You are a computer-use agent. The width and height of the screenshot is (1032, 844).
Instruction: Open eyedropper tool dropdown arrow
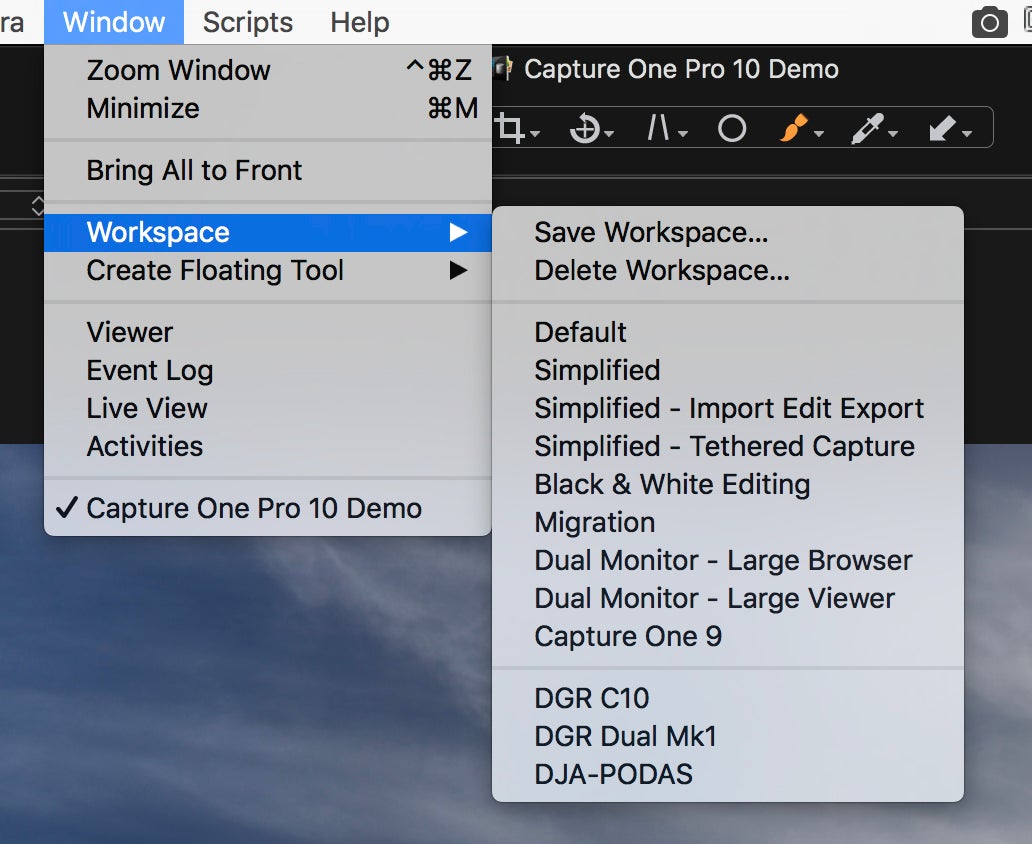(893, 134)
